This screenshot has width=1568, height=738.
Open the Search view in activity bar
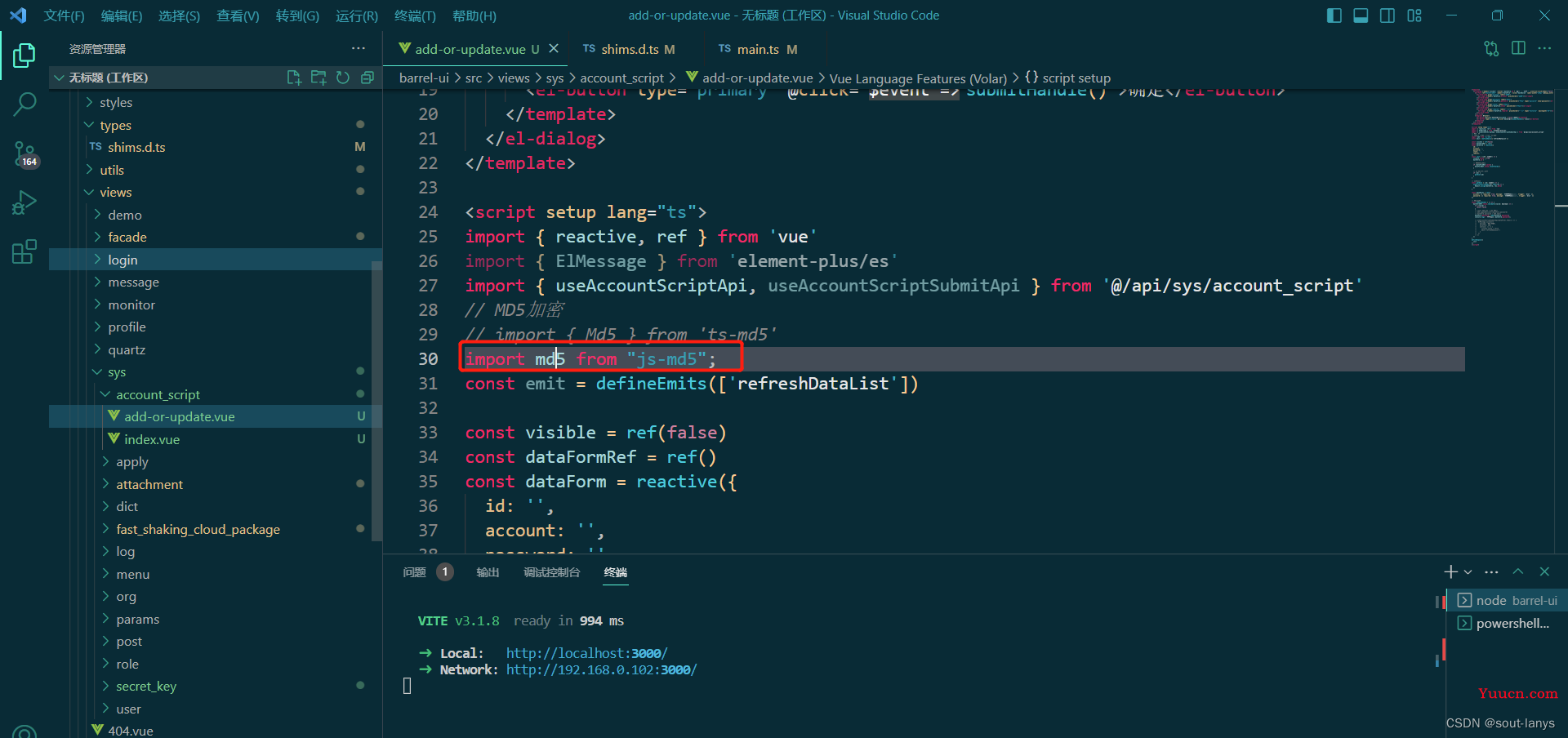(x=24, y=104)
